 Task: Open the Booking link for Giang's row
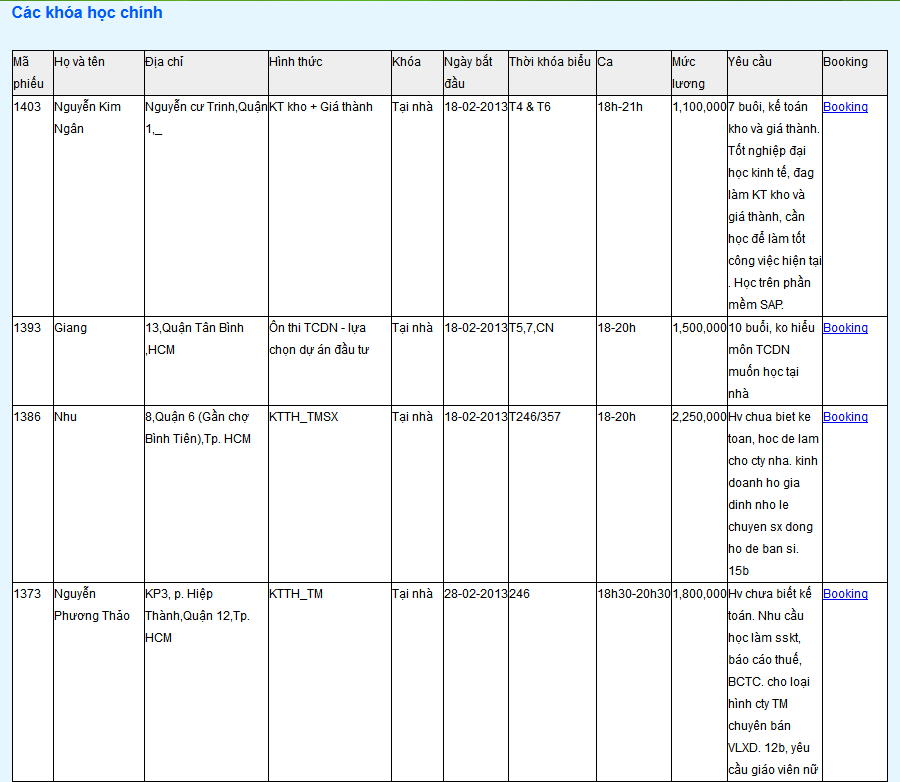pos(845,328)
